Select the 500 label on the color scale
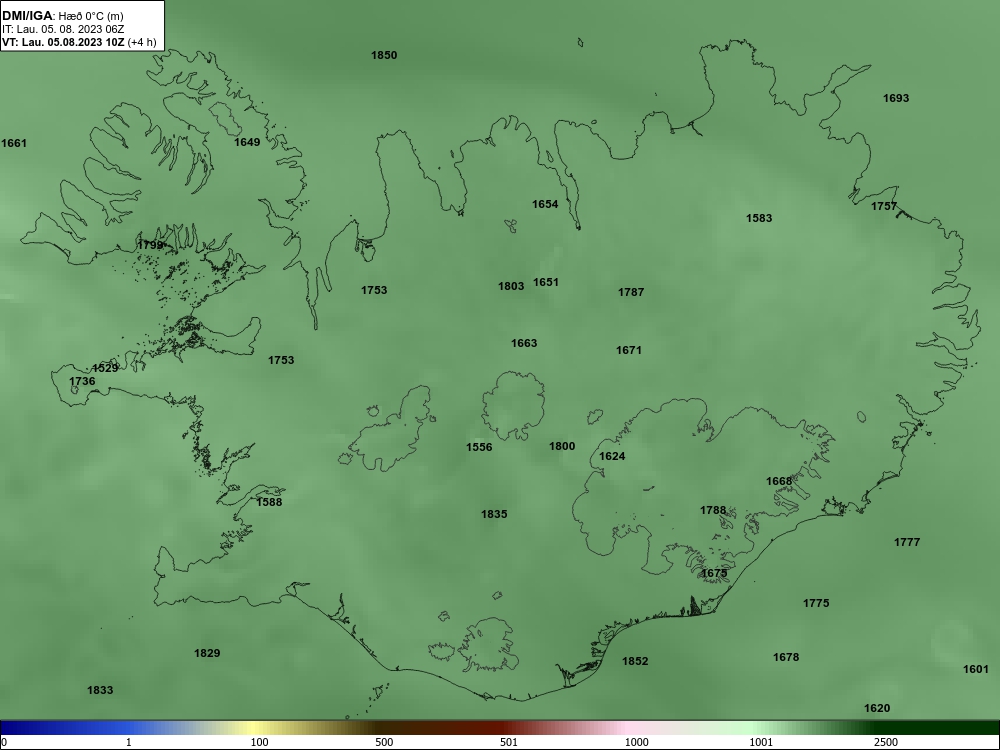The height and width of the screenshot is (750, 1000). 384,742
